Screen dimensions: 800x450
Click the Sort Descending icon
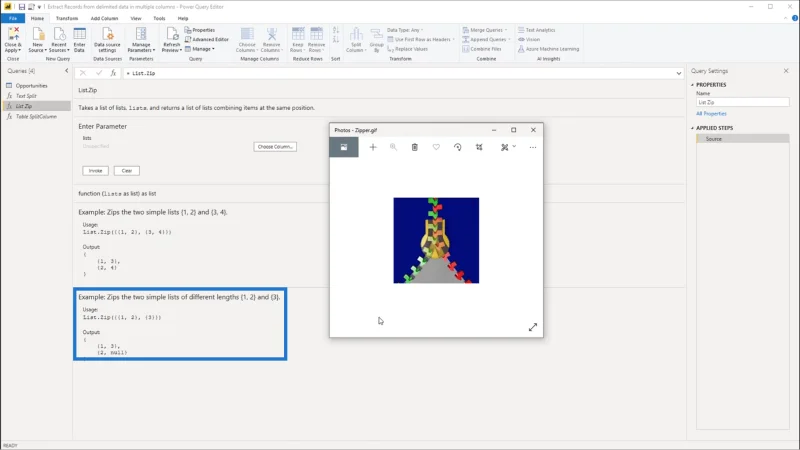(x=336, y=40)
